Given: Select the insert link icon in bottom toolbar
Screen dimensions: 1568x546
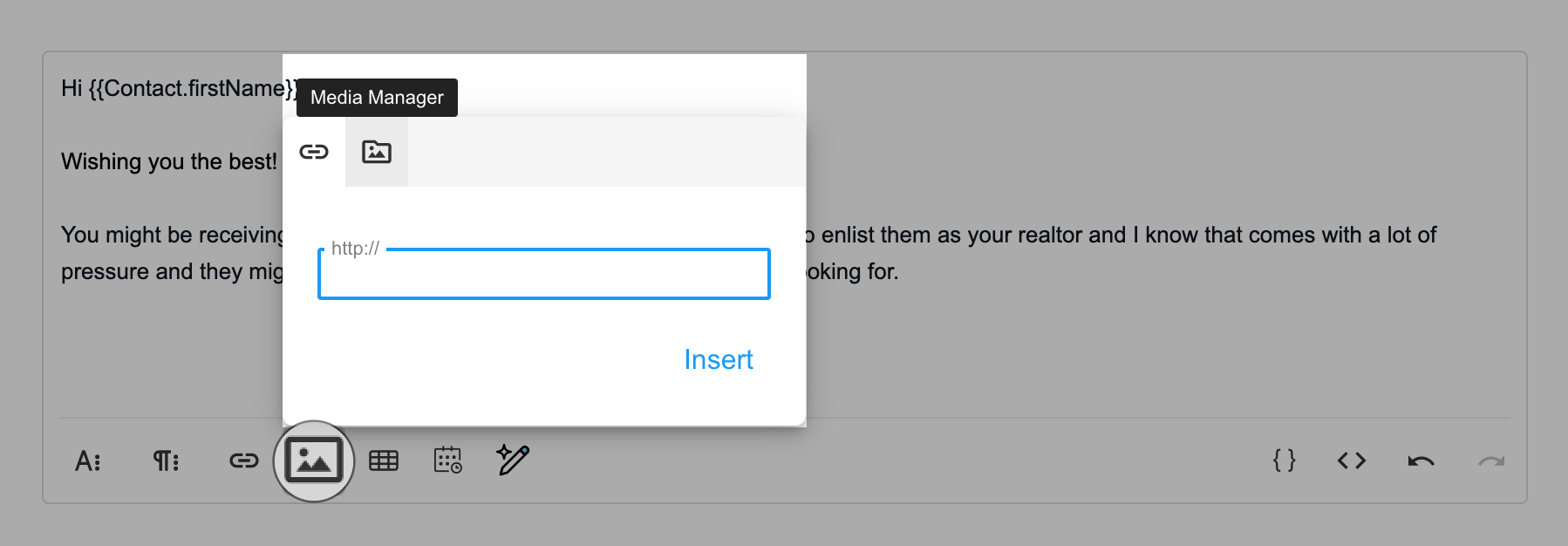Looking at the screenshot, I should 244,461.
